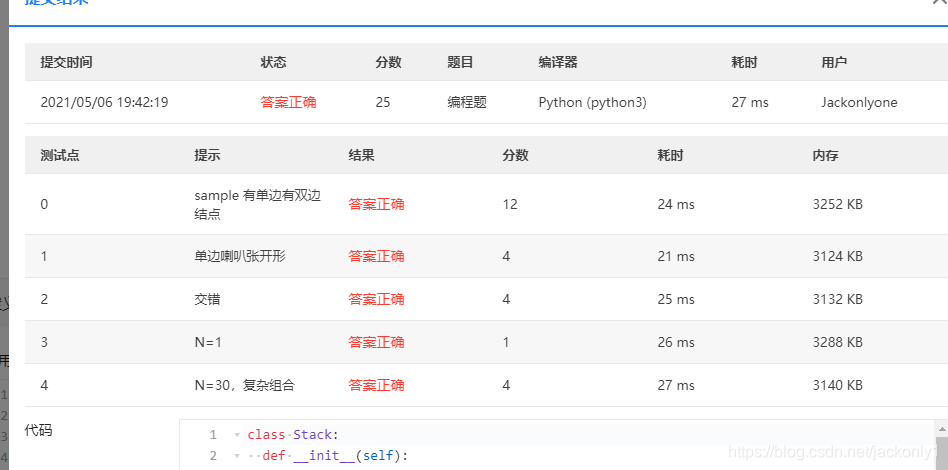This screenshot has width=948, height=470.
Task: Click the 测试点 column header
Action: point(60,155)
